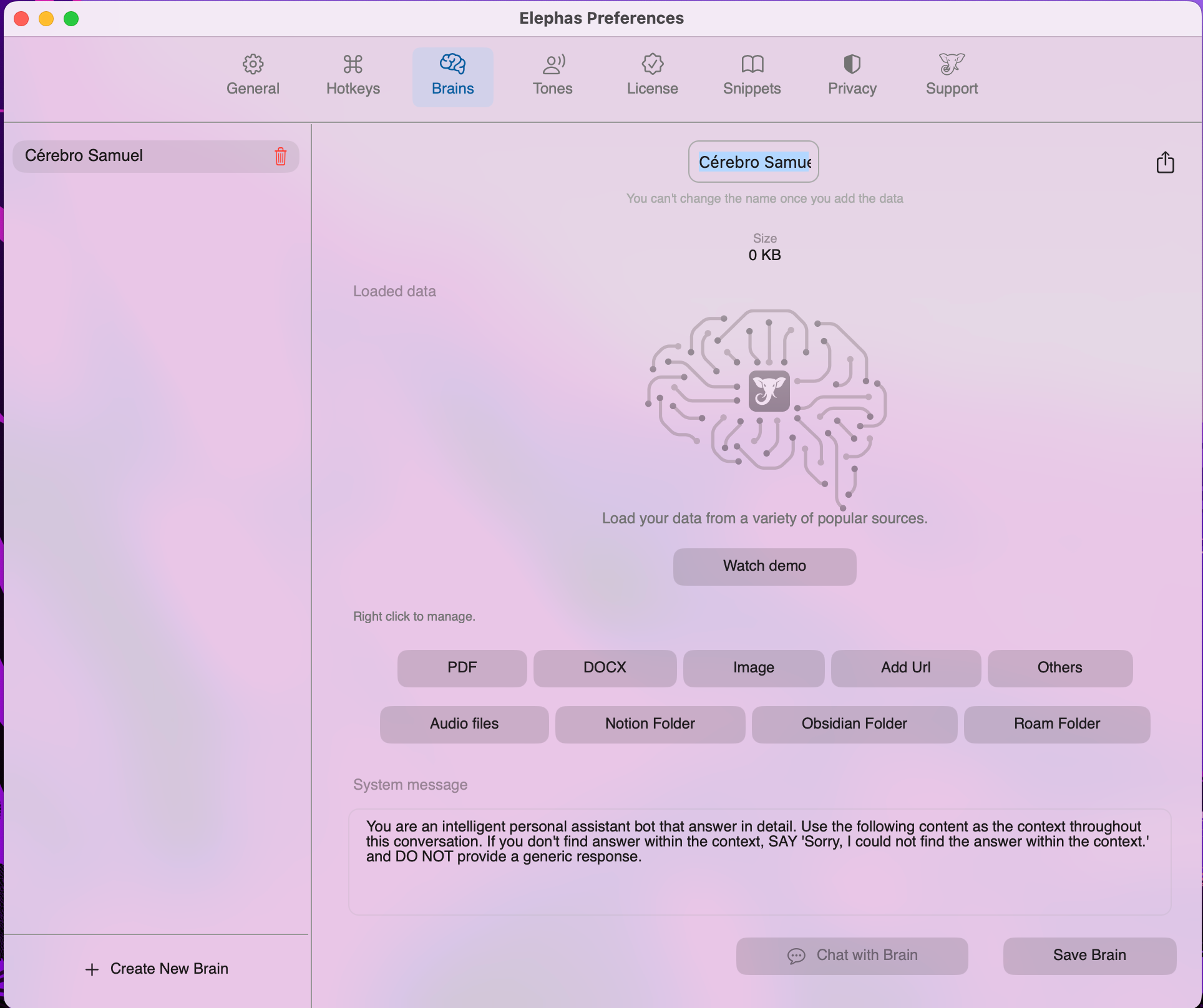Image resolution: width=1203 pixels, height=1008 pixels.
Task: Open the Snippets book icon tab
Action: click(x=752, y=75)
